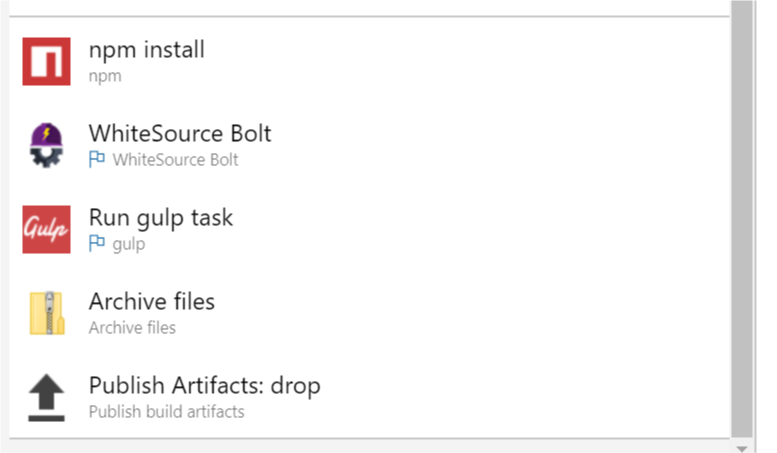Screen dimensions: 777x453
Task: Select the WhiteSource Bolt task title
Action: (x=180, y=133)
